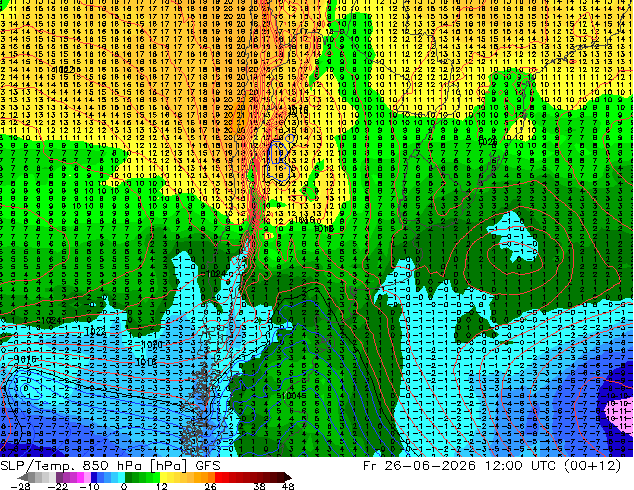Image resolution: width=634 pixels, height=490 pixels.
Task: Click the "-22" legend label
Action: tap(57, 486)
